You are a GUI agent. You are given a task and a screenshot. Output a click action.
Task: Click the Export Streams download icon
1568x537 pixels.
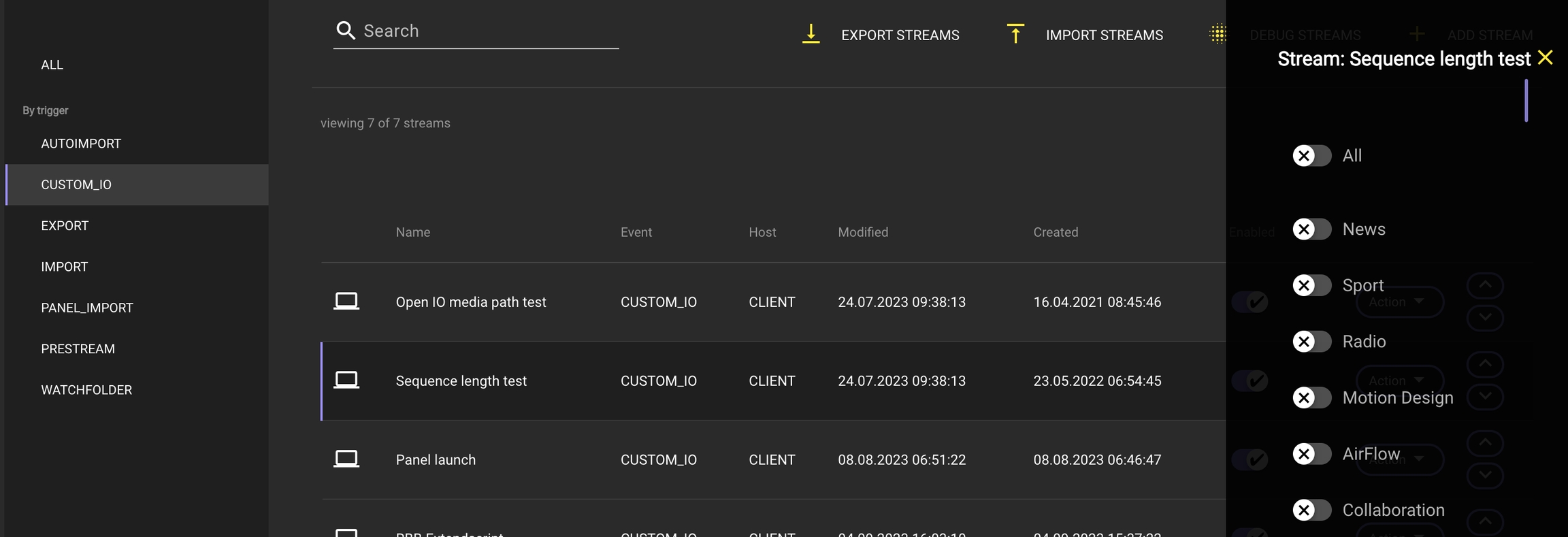811,34
